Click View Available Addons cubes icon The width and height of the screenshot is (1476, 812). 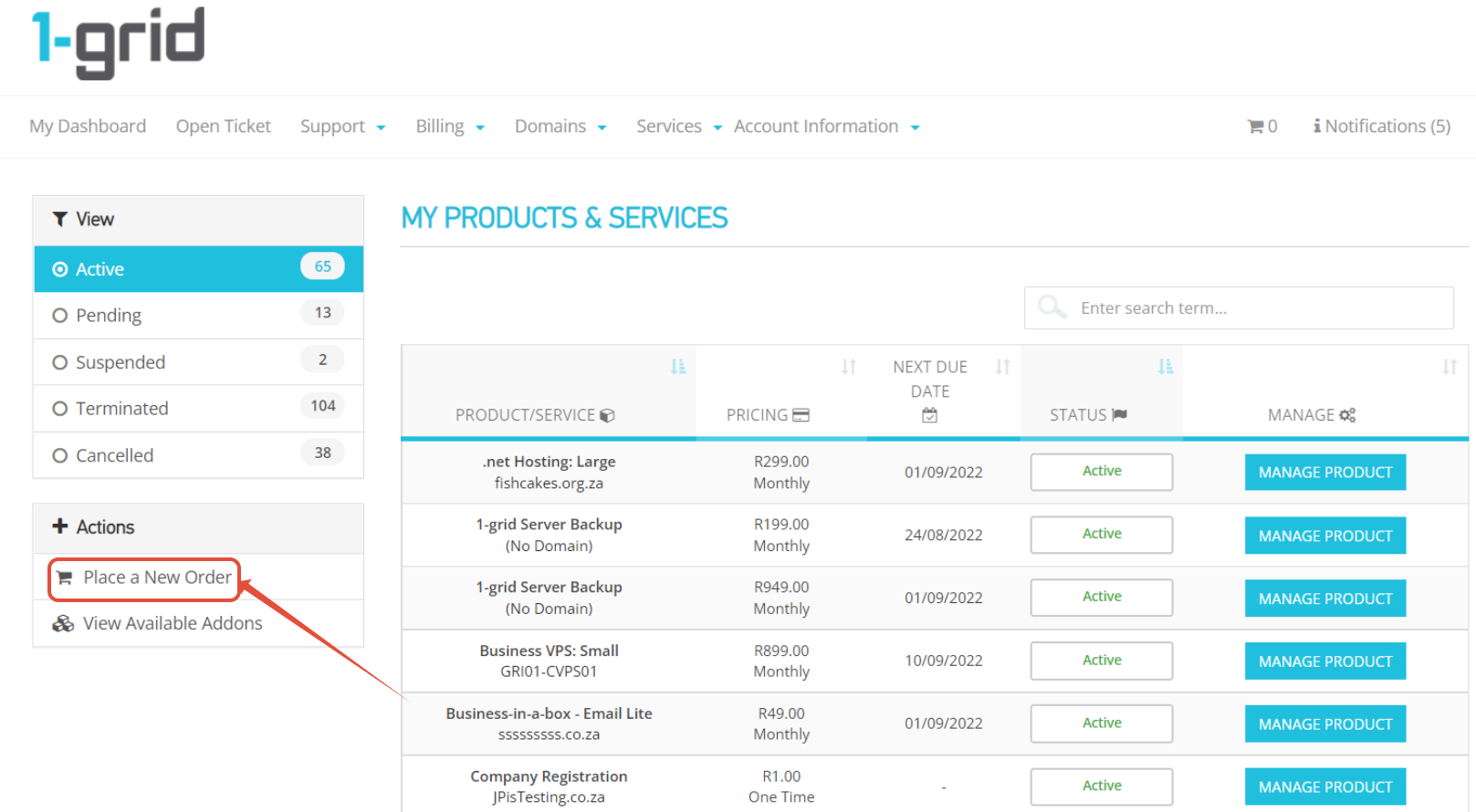tap(63, 623)
